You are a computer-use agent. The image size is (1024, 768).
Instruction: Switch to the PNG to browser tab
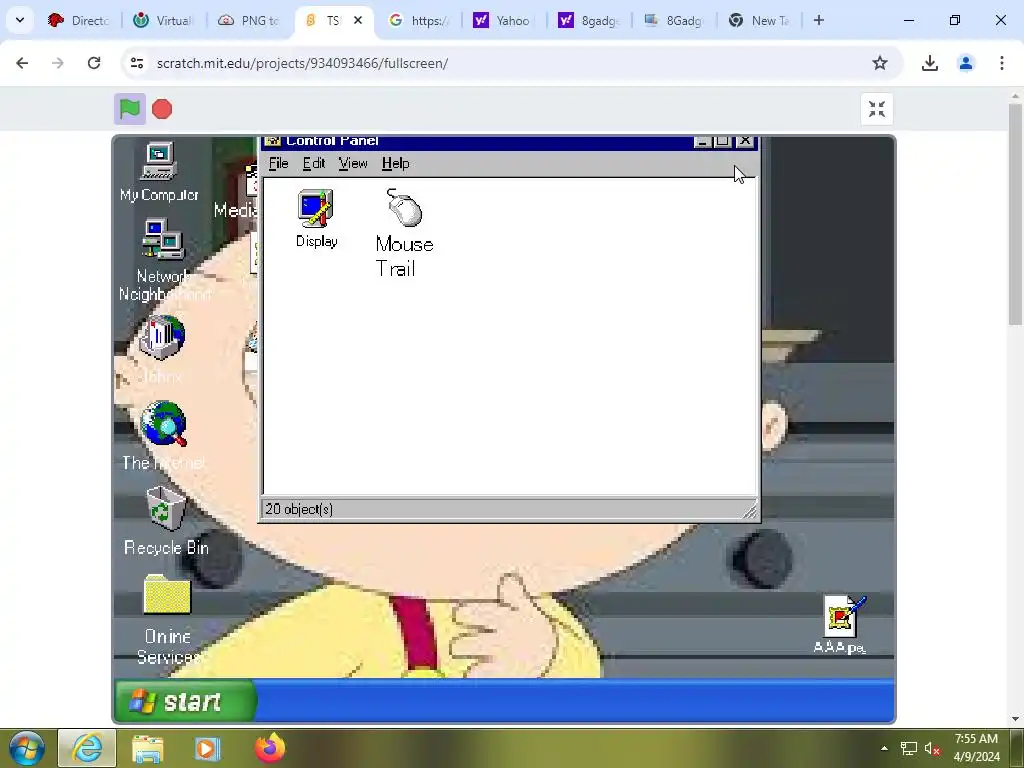[249, 20]
